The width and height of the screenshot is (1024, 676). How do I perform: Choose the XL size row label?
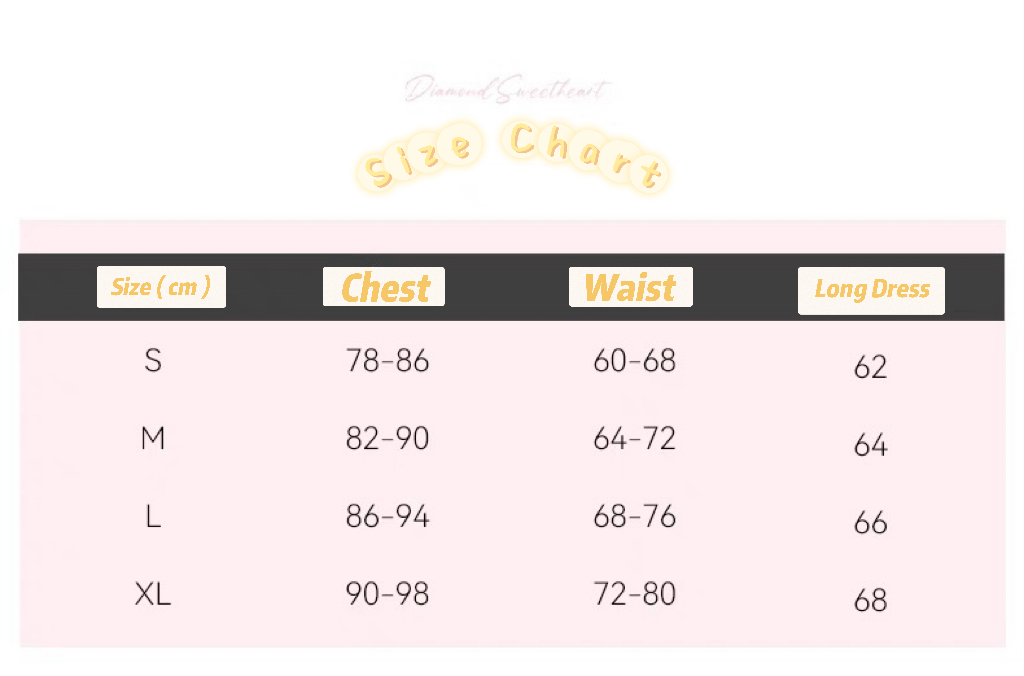pos(153,595)
